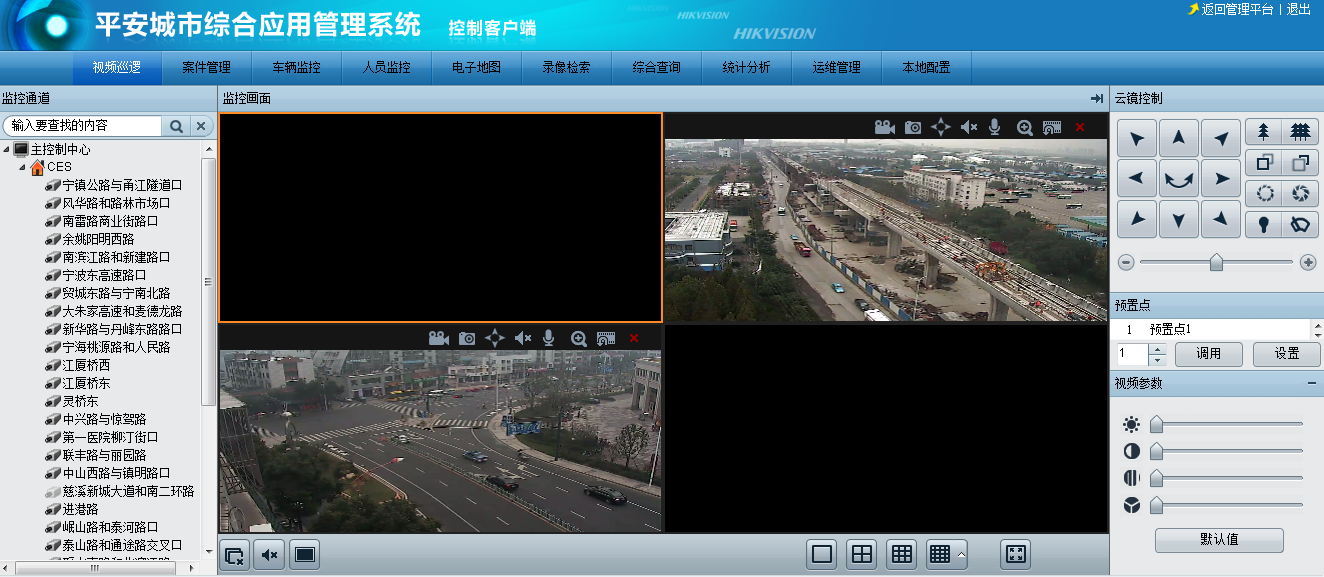Image resolution: width=1324 pixels, height=577 pixels.
Task: Pan camera down with PTZ arrow
Action: [1179, 219]
